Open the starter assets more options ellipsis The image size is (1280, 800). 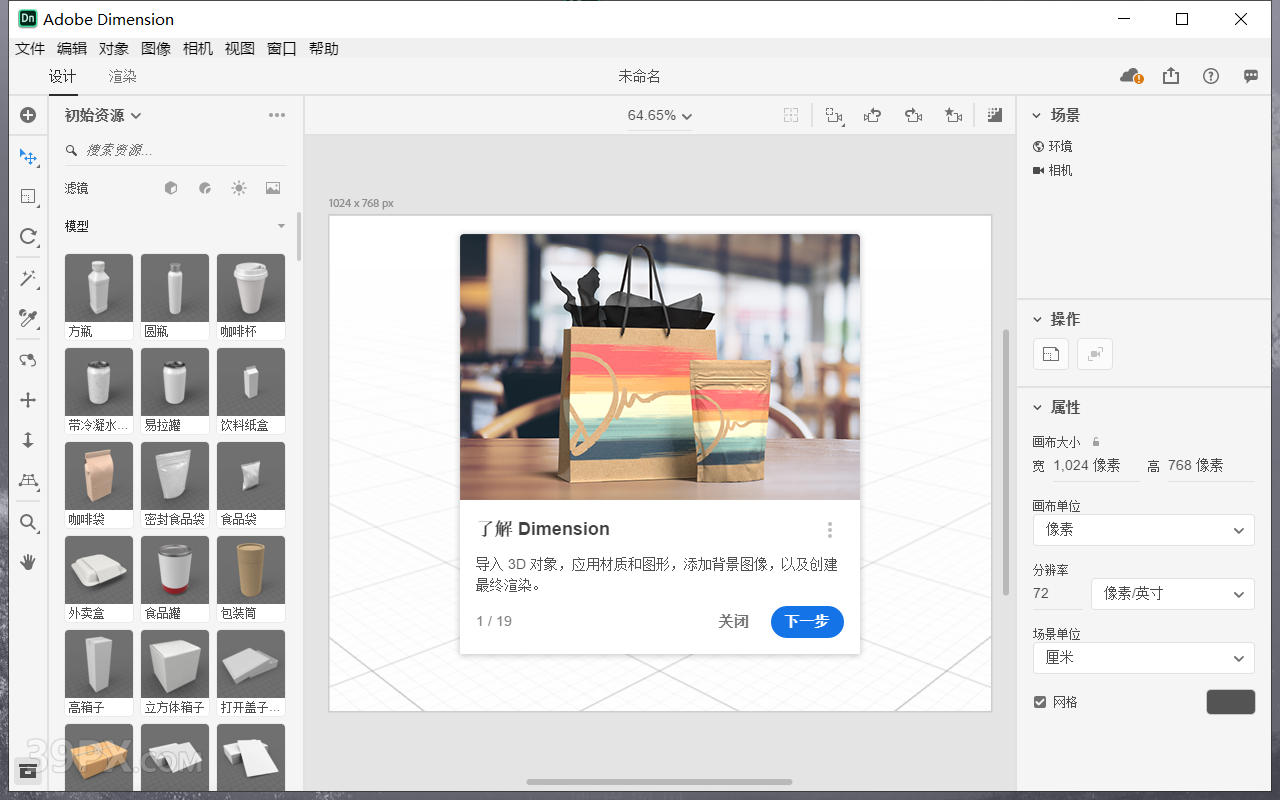click(x=277, y=115)
